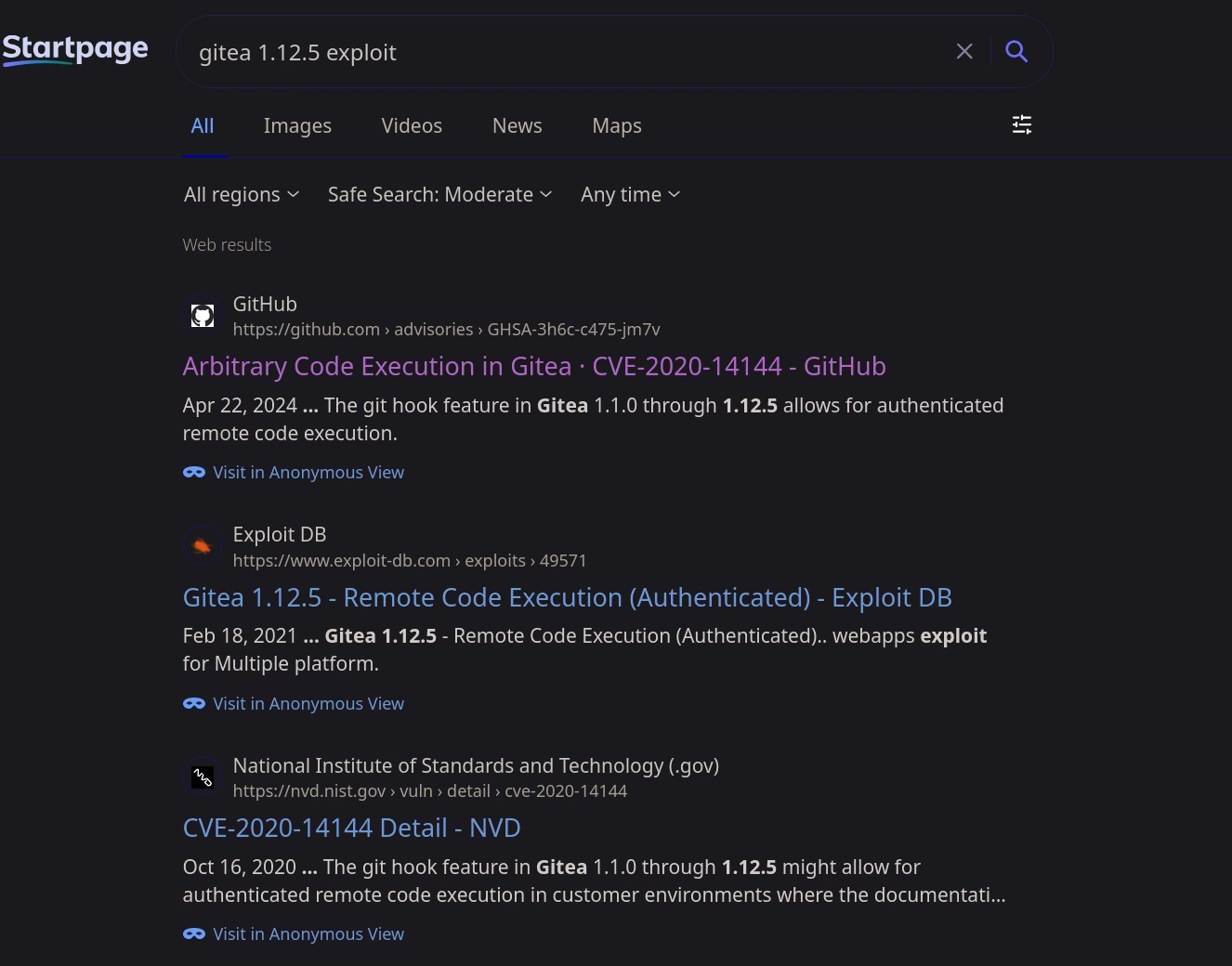Click the Web results heading

[x=227, y=244]
